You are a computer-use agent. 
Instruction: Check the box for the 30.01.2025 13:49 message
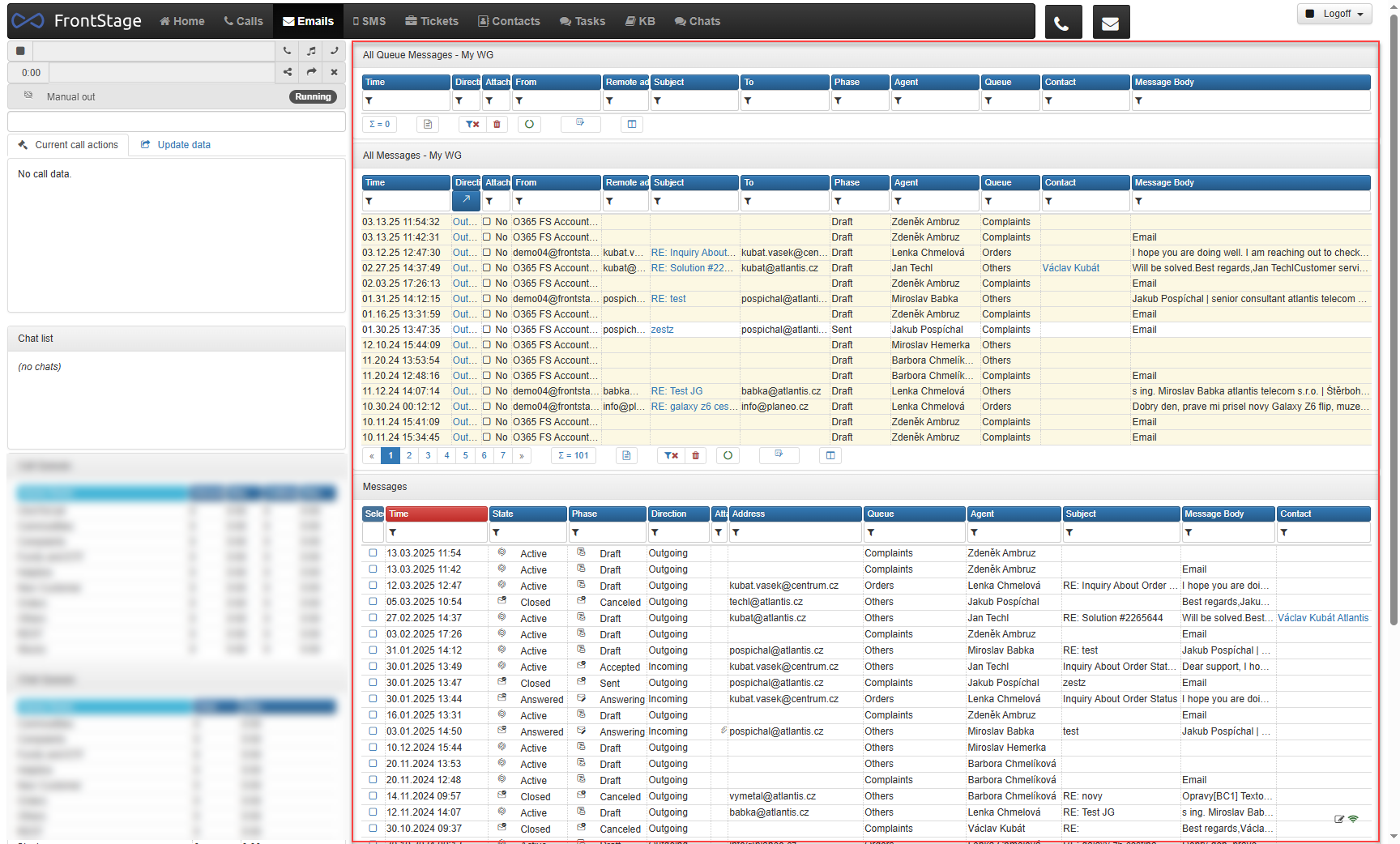[373, 667]
